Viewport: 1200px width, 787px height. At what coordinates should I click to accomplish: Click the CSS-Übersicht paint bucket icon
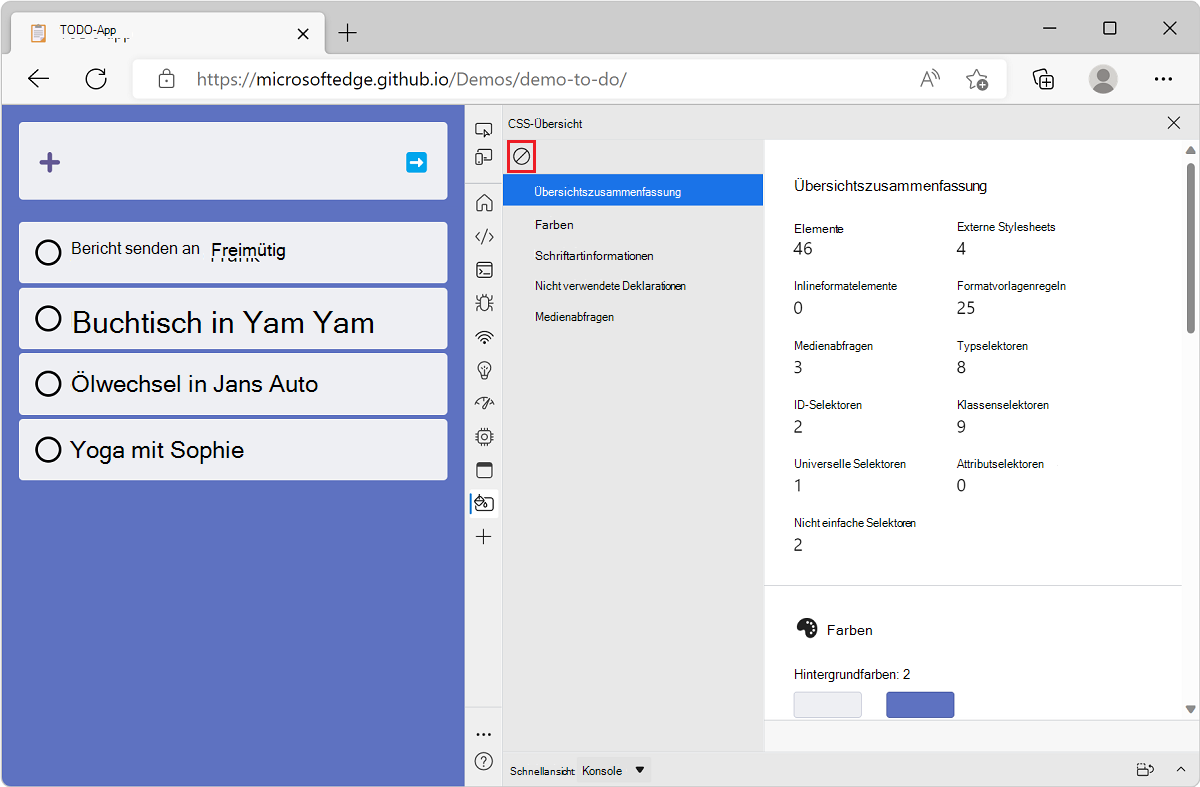point(484,503)
